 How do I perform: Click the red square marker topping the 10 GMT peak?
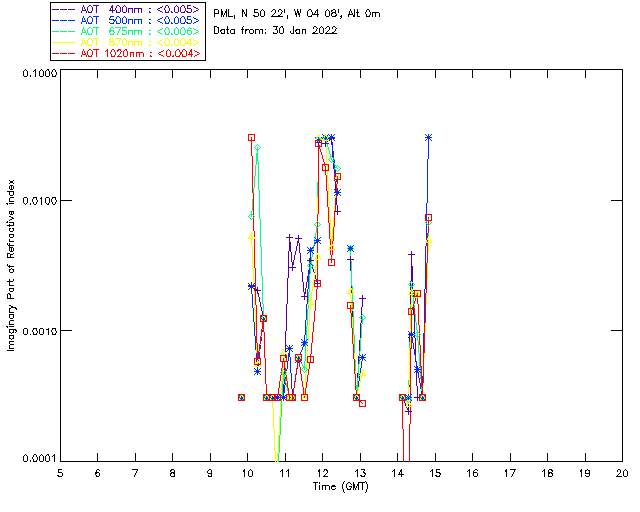pyautogui.click(x=251, y=138)
